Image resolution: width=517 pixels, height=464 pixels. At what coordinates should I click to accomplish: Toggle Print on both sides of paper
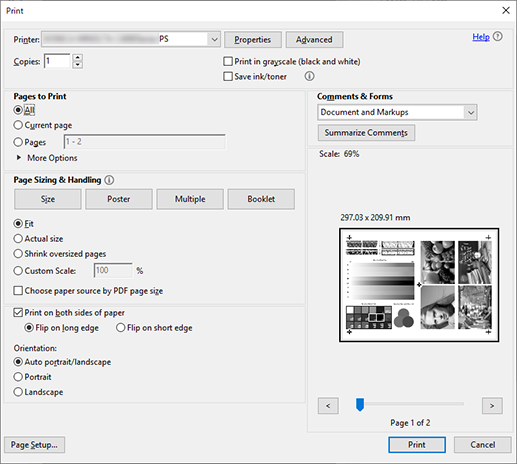click(x=18, y=313)
